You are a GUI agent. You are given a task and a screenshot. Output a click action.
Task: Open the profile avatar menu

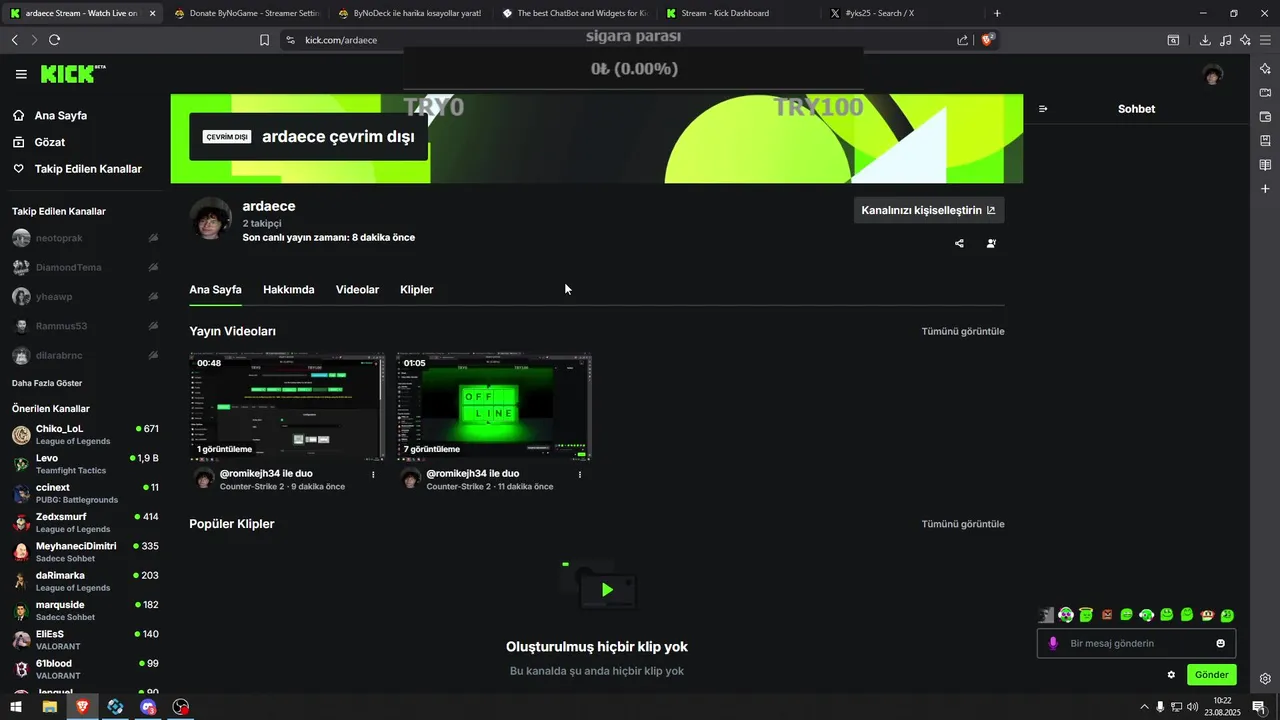[1213, 74]
